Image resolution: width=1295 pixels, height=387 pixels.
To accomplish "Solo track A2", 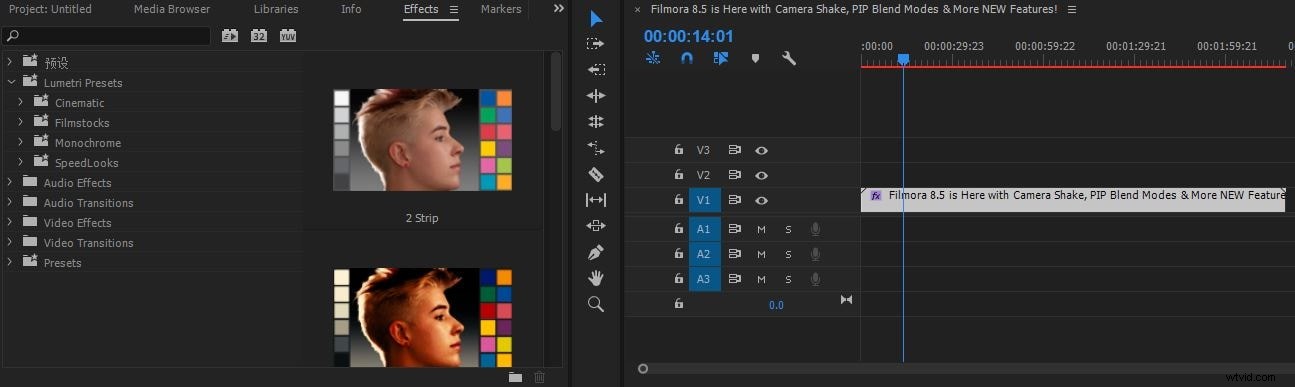I will tap(788, 254).
